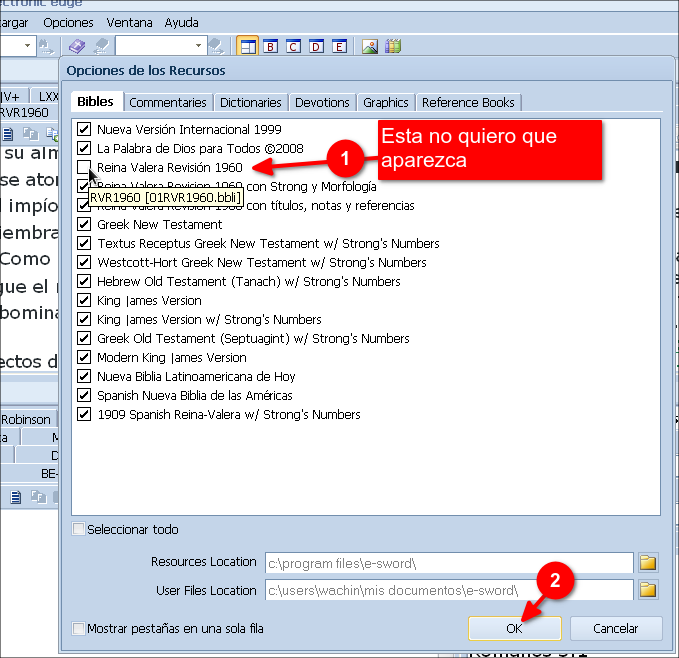This screenshot has height=658, width=679.
Task: Uncheck Greek New Testament
Action: point(84,224)
